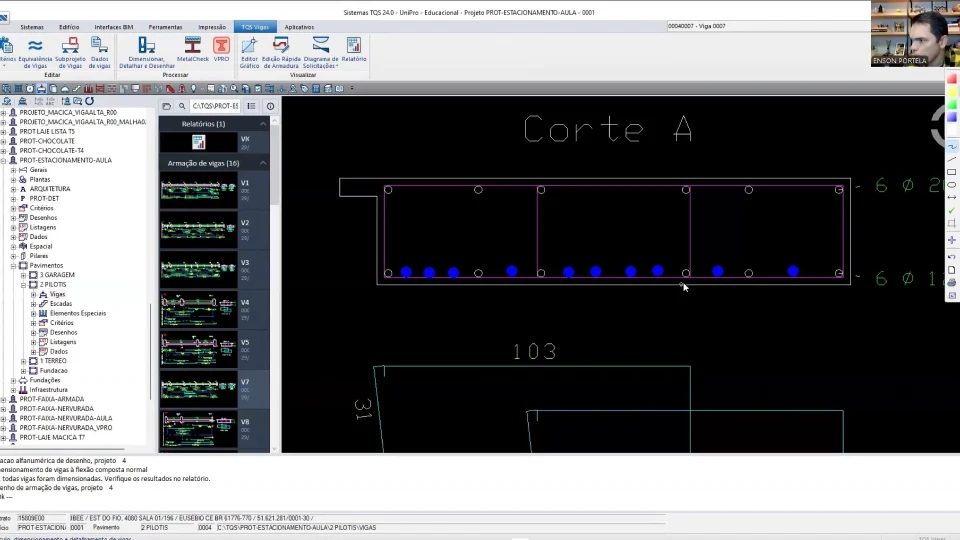Select the V4 beam drawing thumbnail

pos(198,310)
